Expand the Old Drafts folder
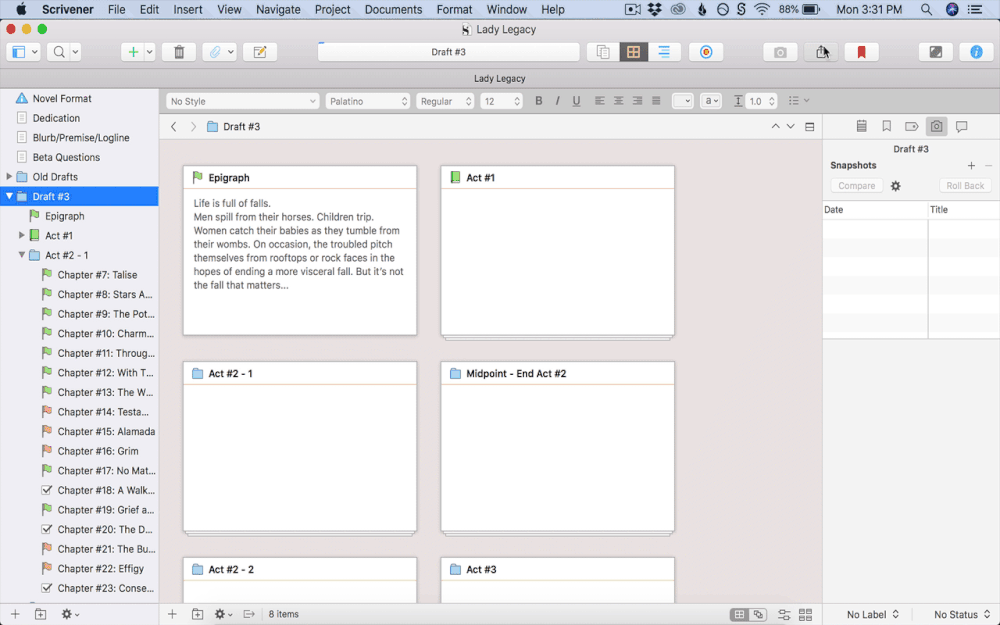 click(x=9, y=177)
